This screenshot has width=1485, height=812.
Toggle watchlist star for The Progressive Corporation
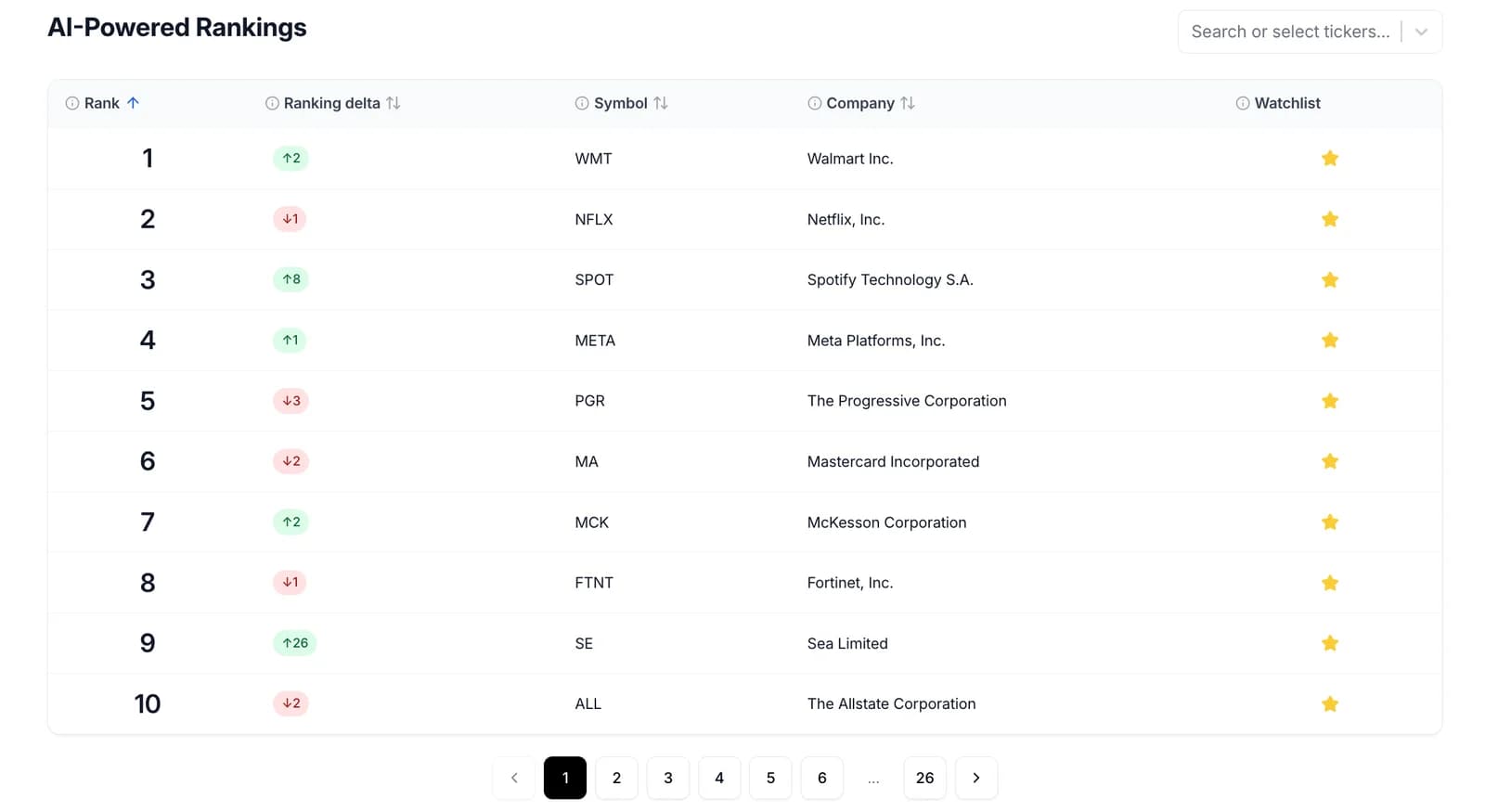[1329, 401]
